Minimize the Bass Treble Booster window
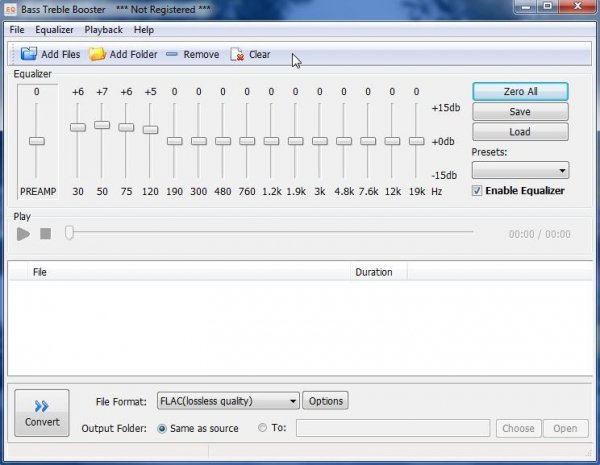The height and width of the screenshot is (465, 600). [526, 6]
